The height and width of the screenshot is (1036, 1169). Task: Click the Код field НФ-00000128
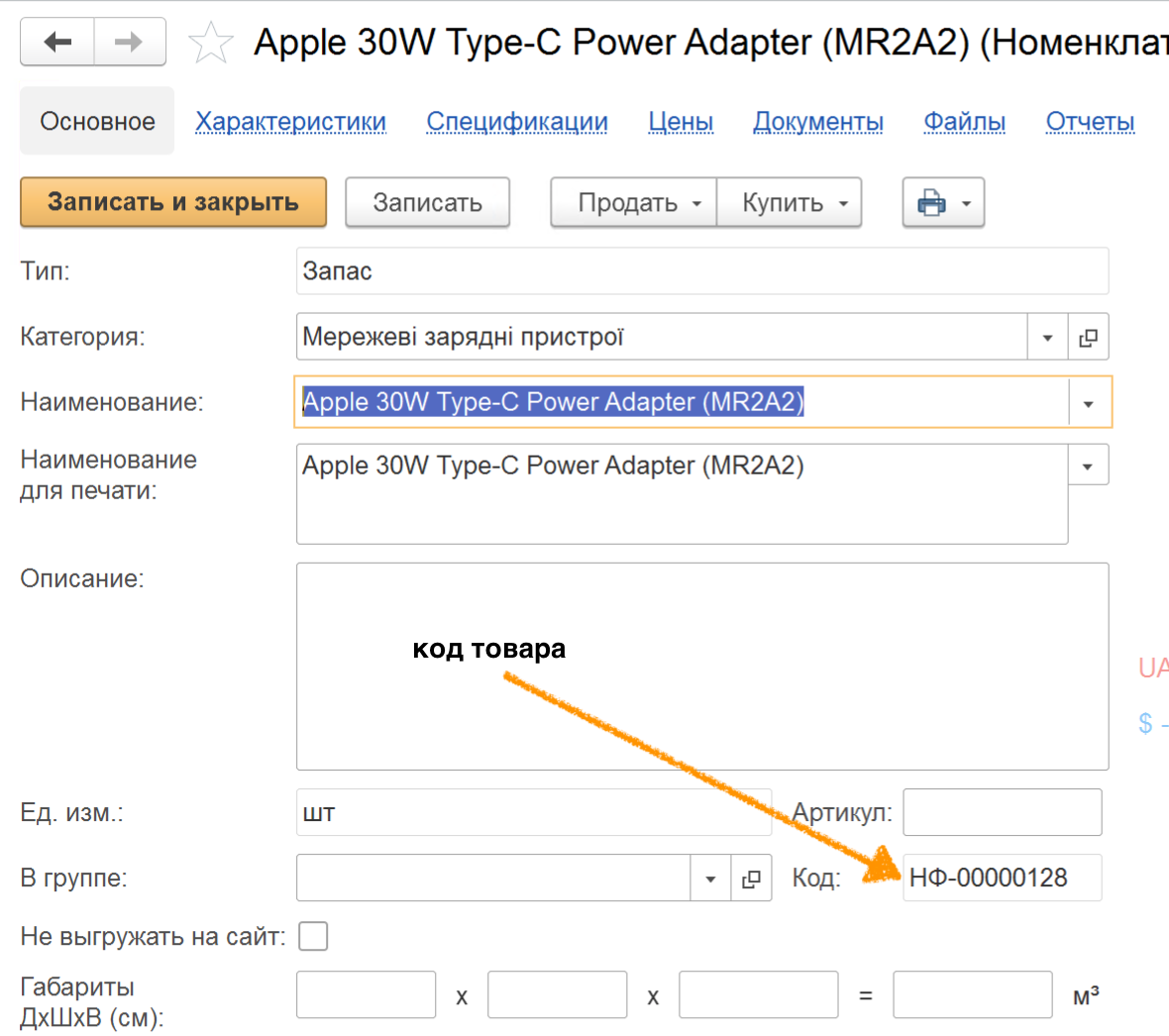coord(1002,878)
